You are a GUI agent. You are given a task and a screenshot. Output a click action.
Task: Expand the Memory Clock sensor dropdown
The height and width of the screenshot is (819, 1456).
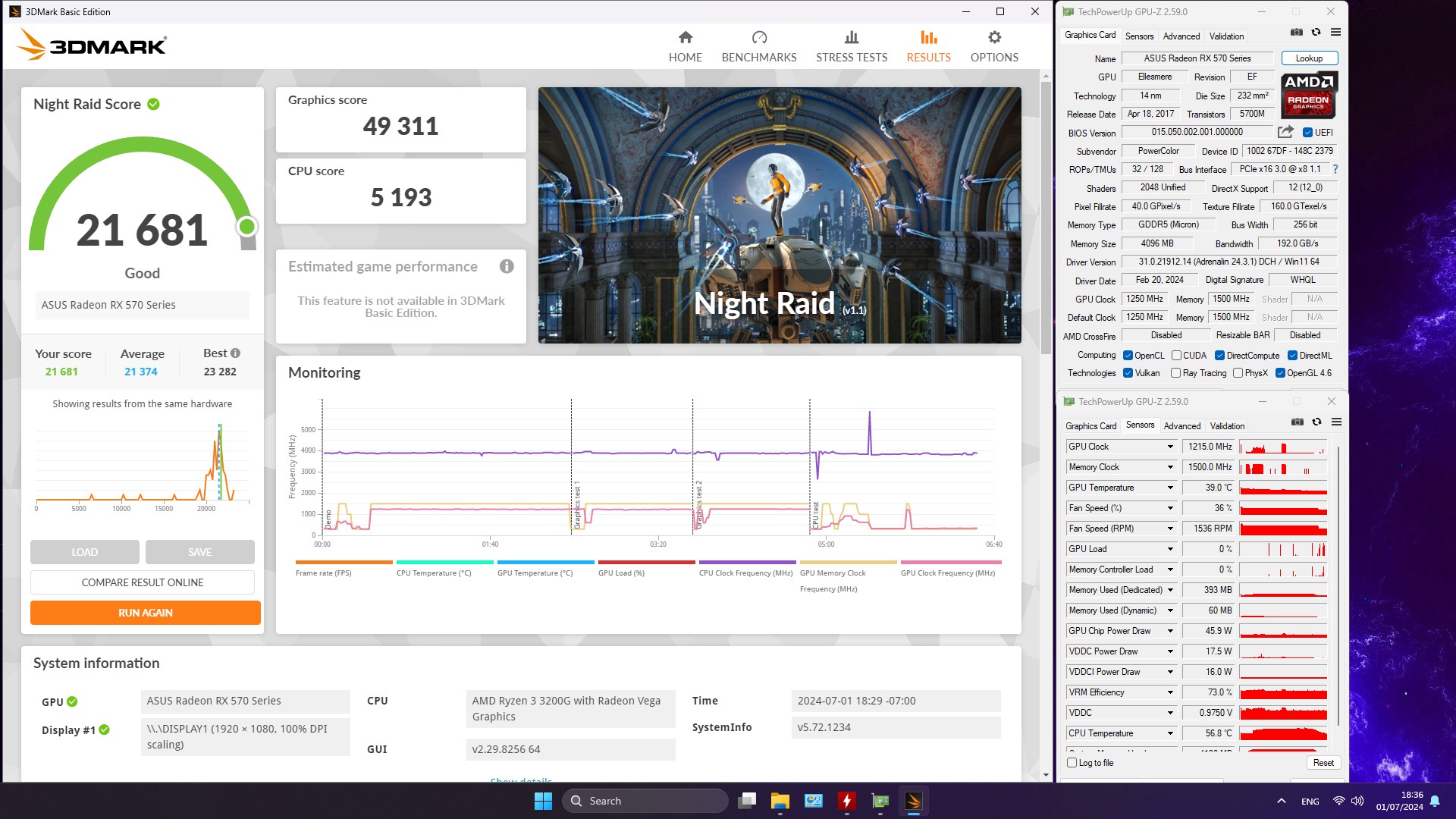coord(1170,467)
